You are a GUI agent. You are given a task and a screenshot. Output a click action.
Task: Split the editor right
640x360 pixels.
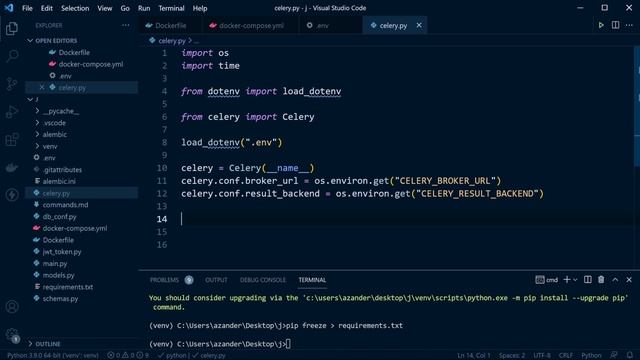point(615,25)
